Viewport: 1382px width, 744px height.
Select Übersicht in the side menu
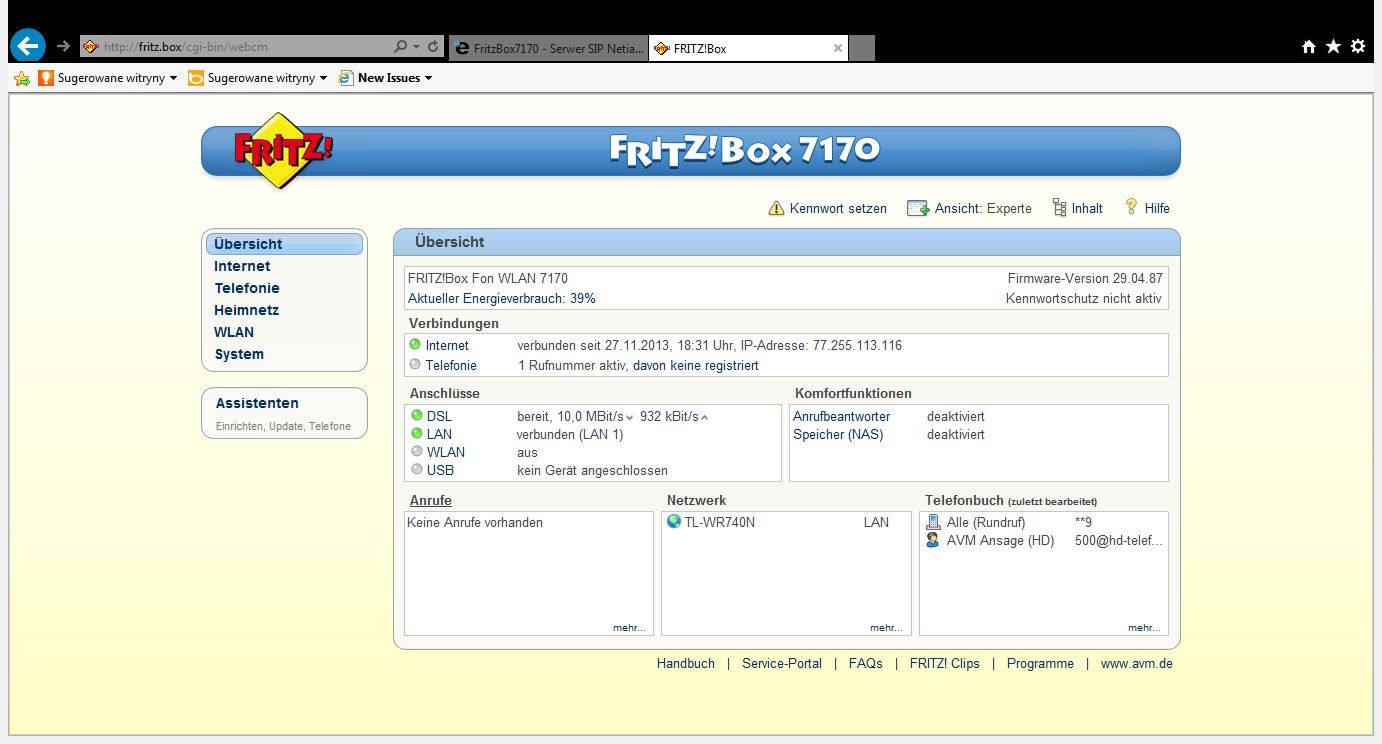click(x=284, y=244)
